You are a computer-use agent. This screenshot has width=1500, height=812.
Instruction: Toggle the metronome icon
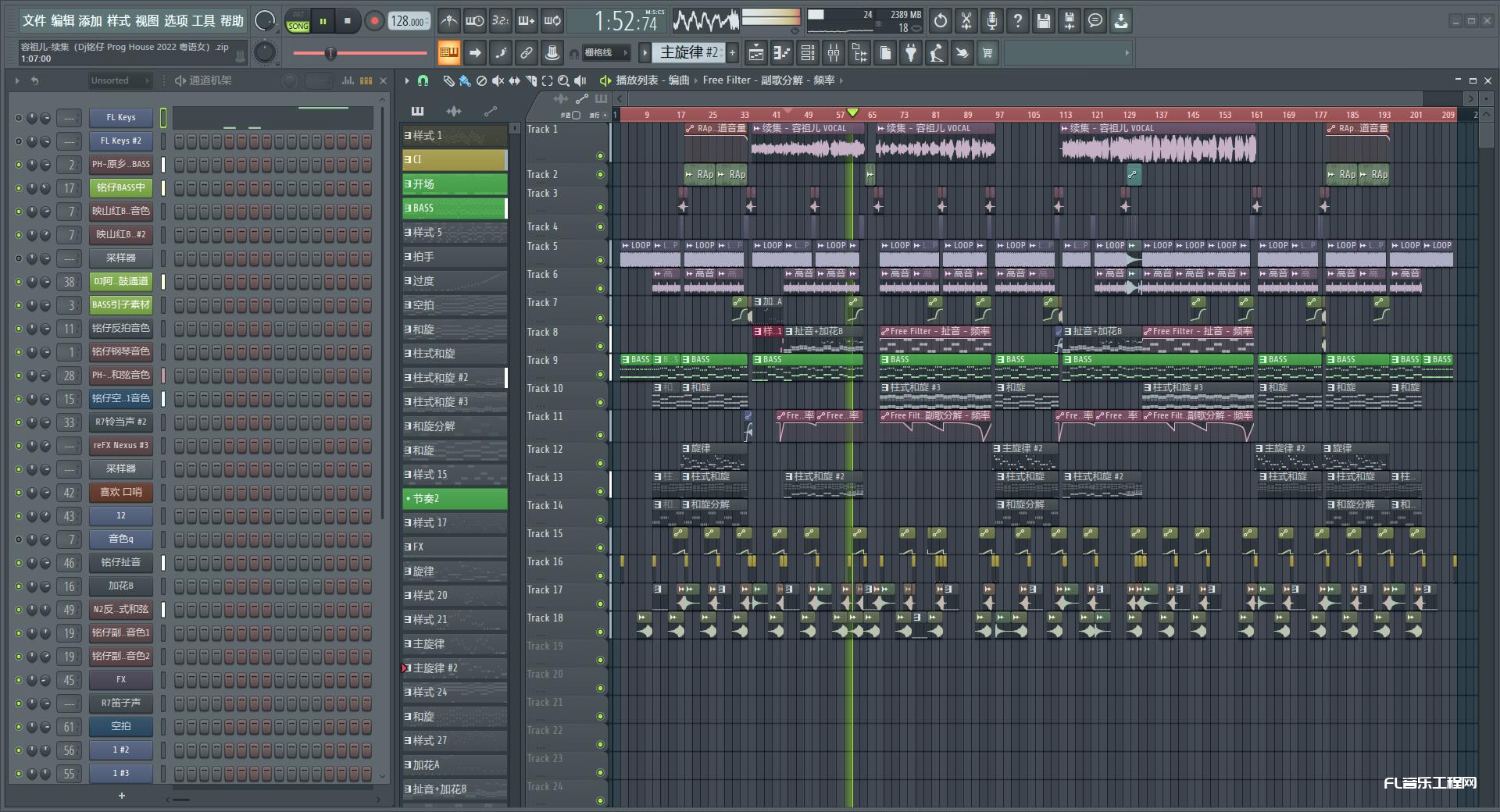coord(448,21)
